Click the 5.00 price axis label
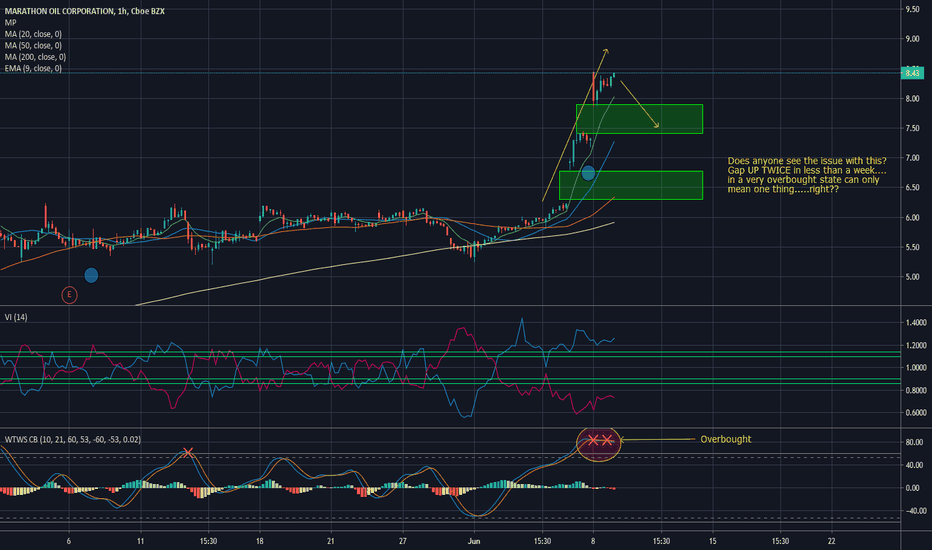This screenshot has height=550, width=932. point(912,277)
